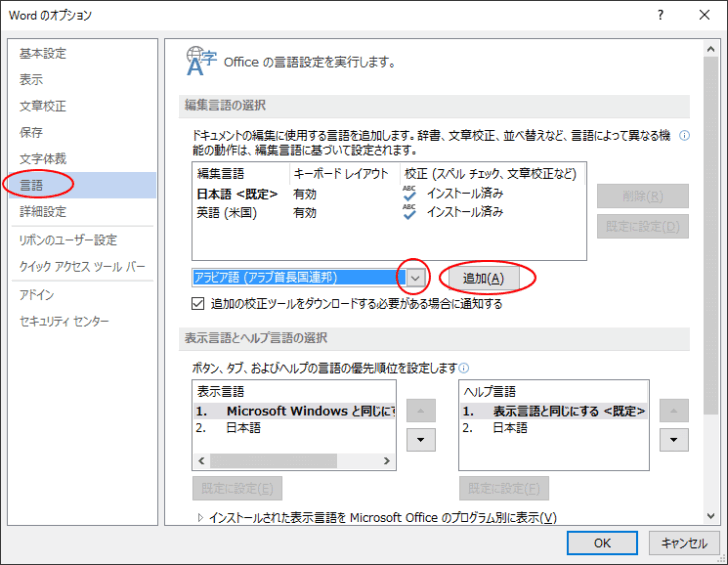
Task: Close the Word のオプション dialog
Action: [704, 15]
